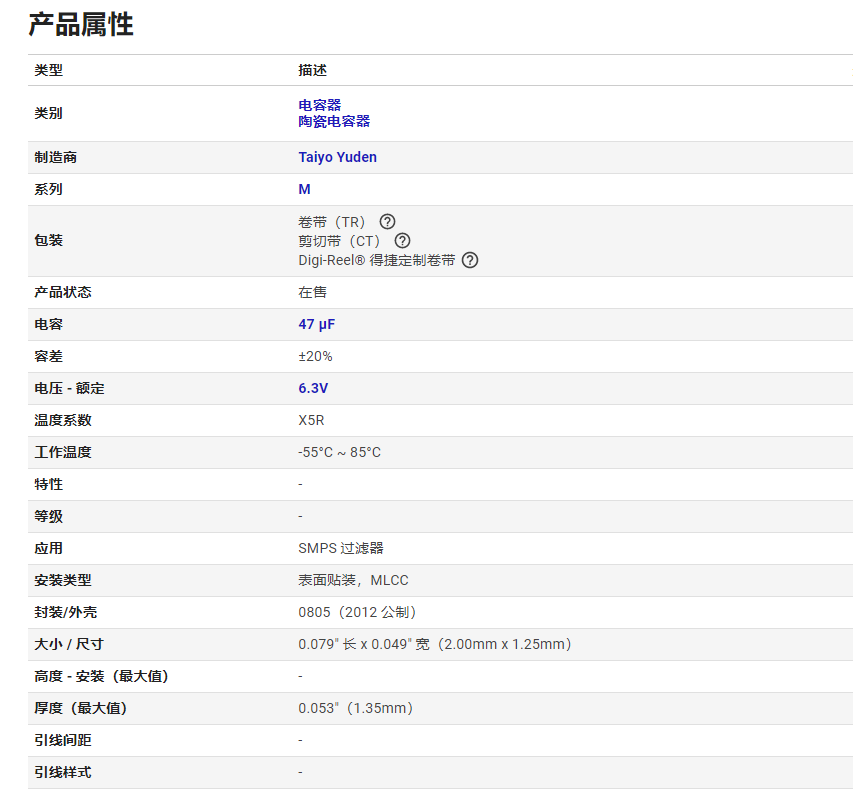Image resolution: width=853 pixels, height=789 pixels.
Task: Select the -55°C ~ 85°C value
Action: pyautogui.click(x=339, y=452)
